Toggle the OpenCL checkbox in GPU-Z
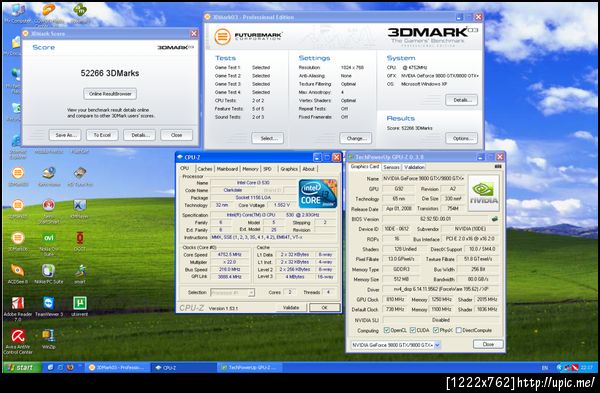This screenshot has width=600, height=393. click(386, 330)
